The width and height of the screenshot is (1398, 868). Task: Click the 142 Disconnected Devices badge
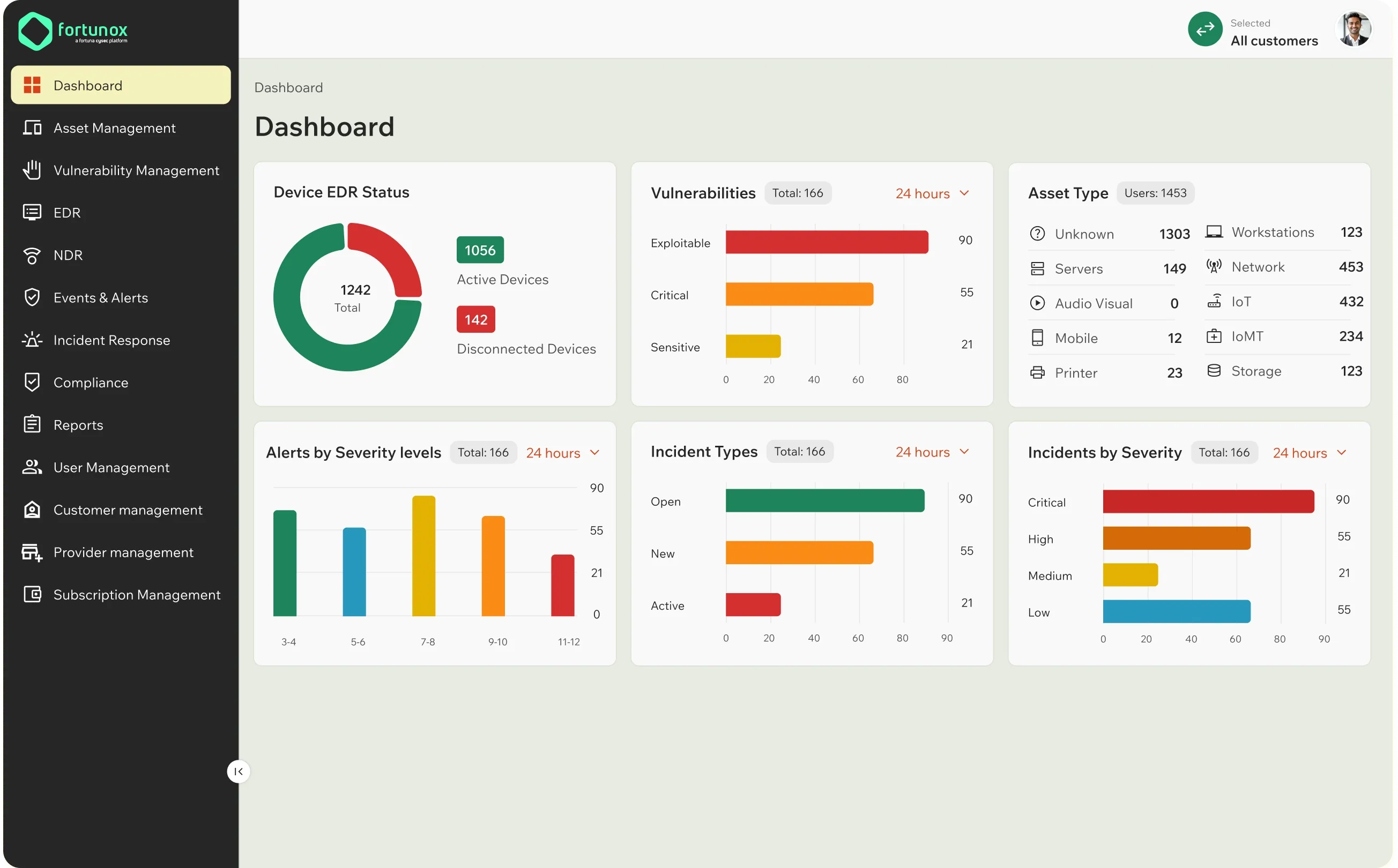click(477, 320)
